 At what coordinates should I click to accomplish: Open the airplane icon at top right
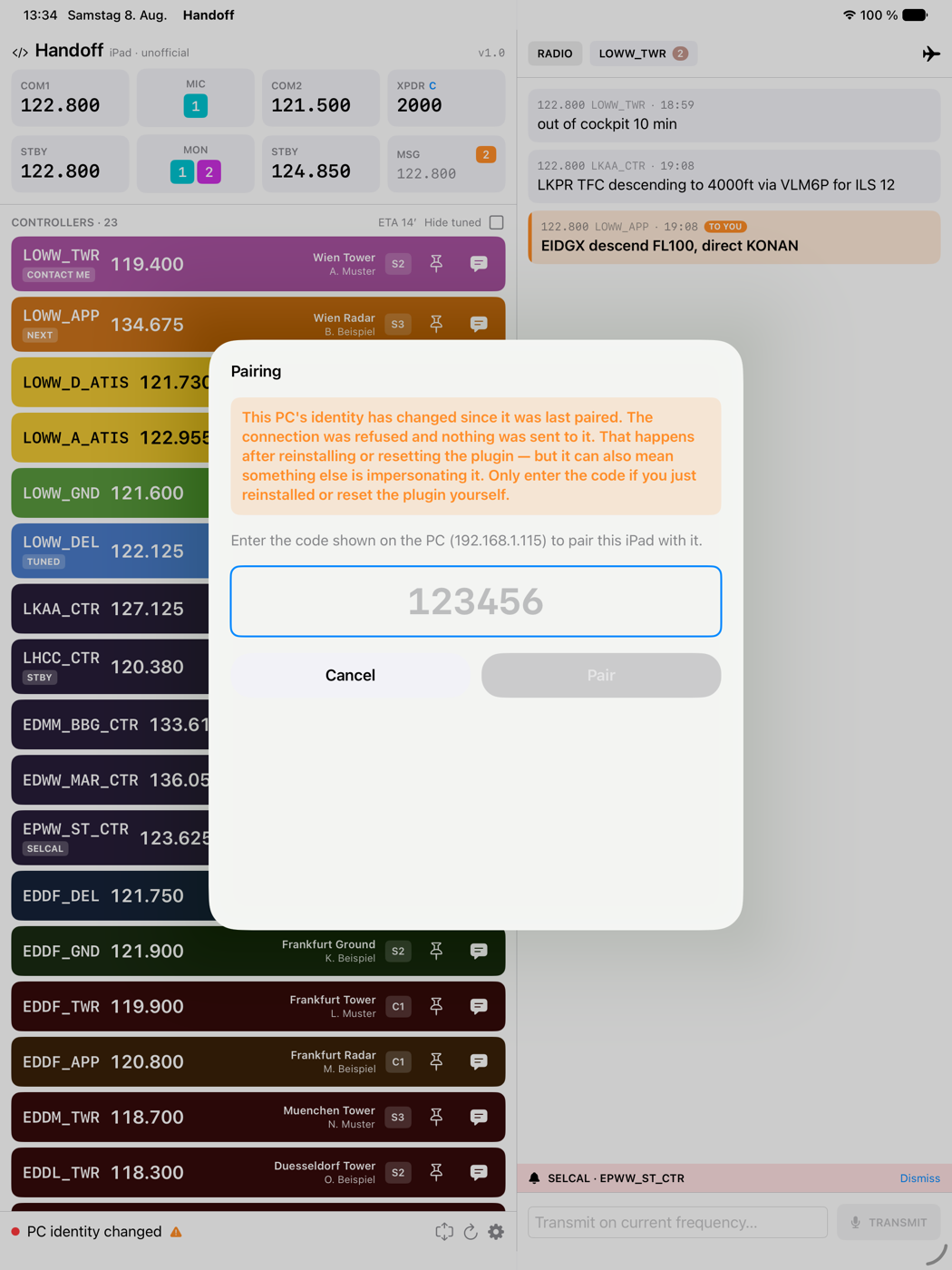[x=930, y=54]
